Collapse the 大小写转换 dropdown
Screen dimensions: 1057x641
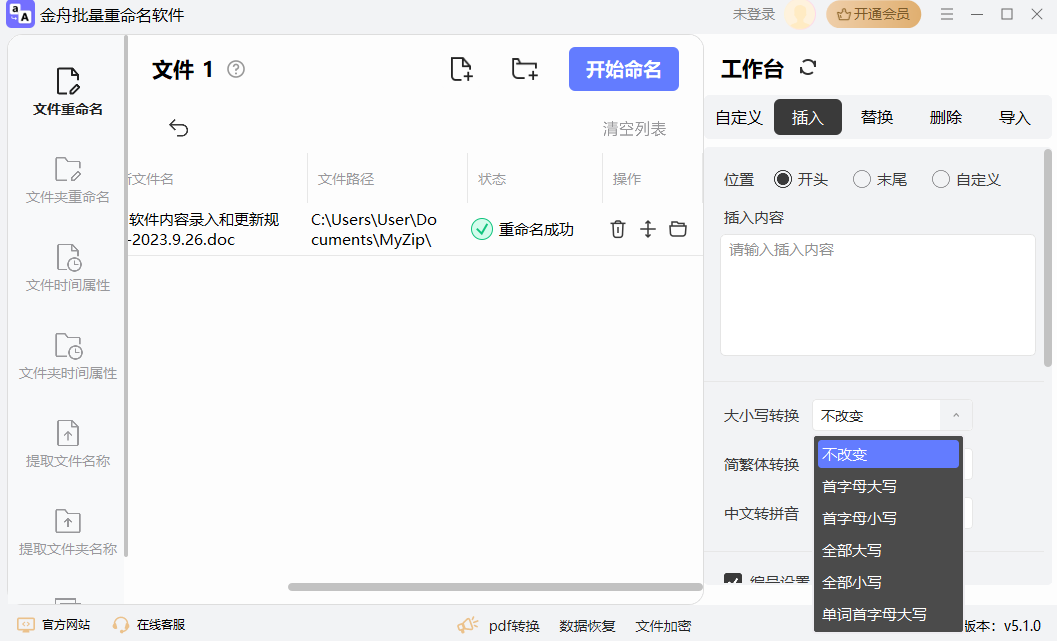coord(956,415)
